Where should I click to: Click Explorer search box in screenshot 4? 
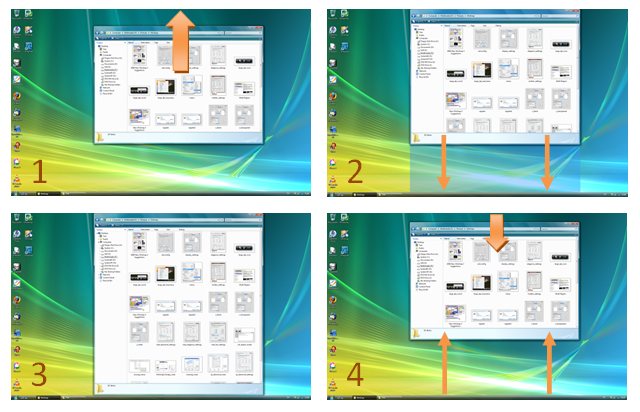point(559,229)
